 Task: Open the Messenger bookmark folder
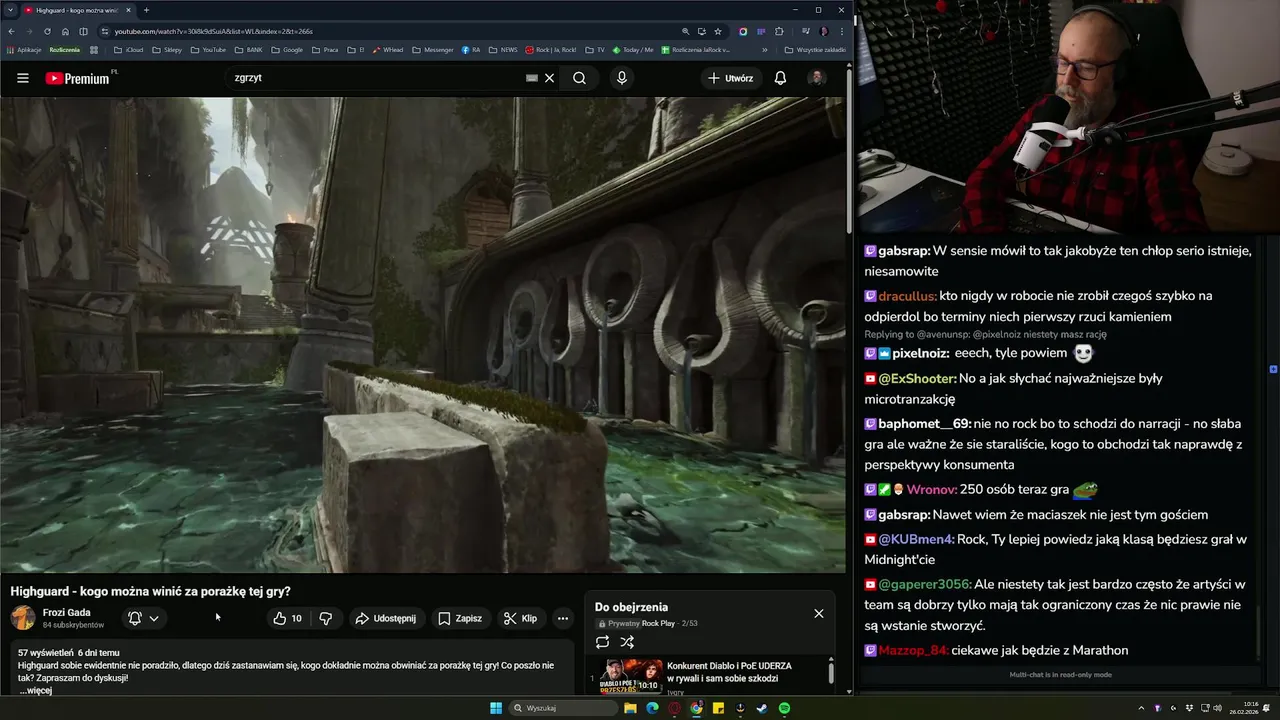tap(433, 49)
